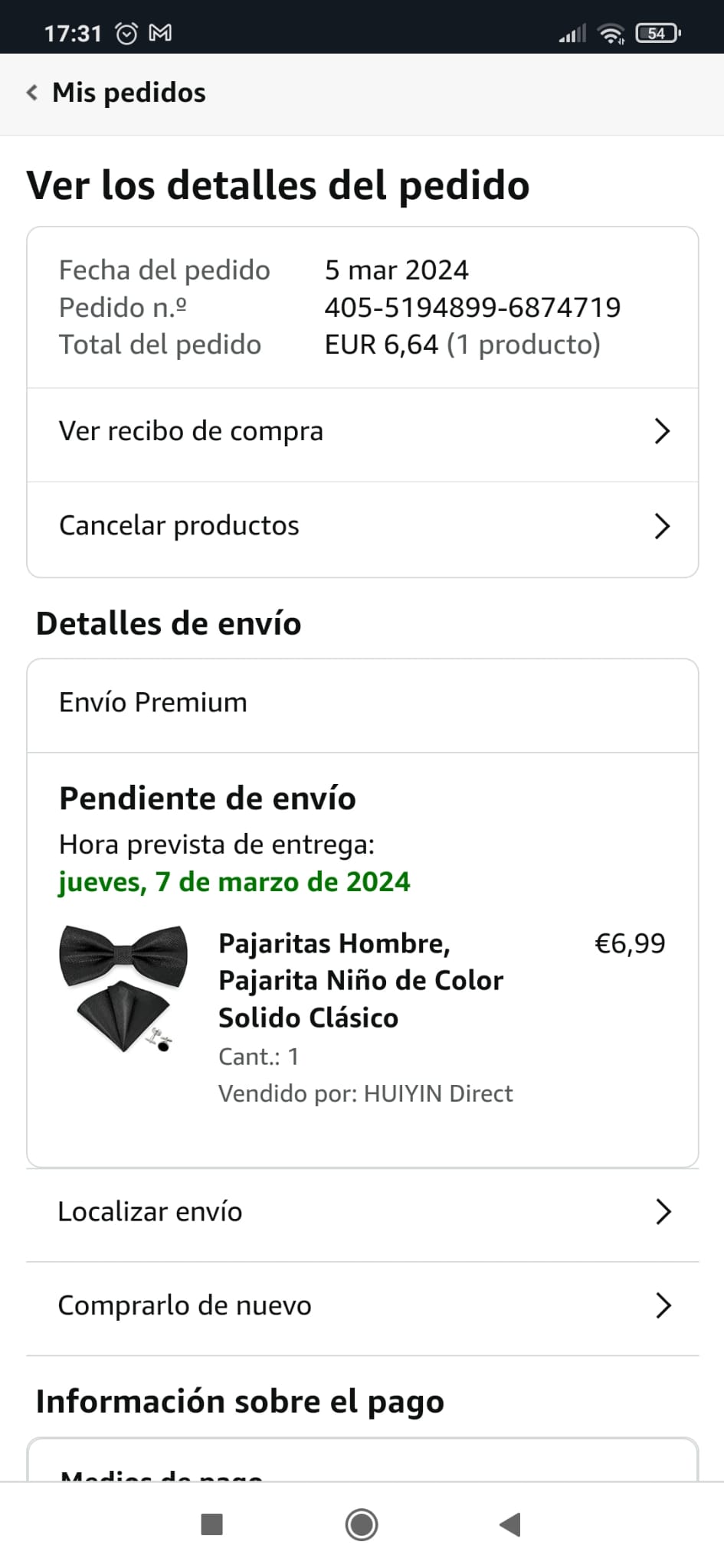Screen dimensions: 724x1568
Task: Tap the Mis pedidos header label
Action: tap(129, 93)
